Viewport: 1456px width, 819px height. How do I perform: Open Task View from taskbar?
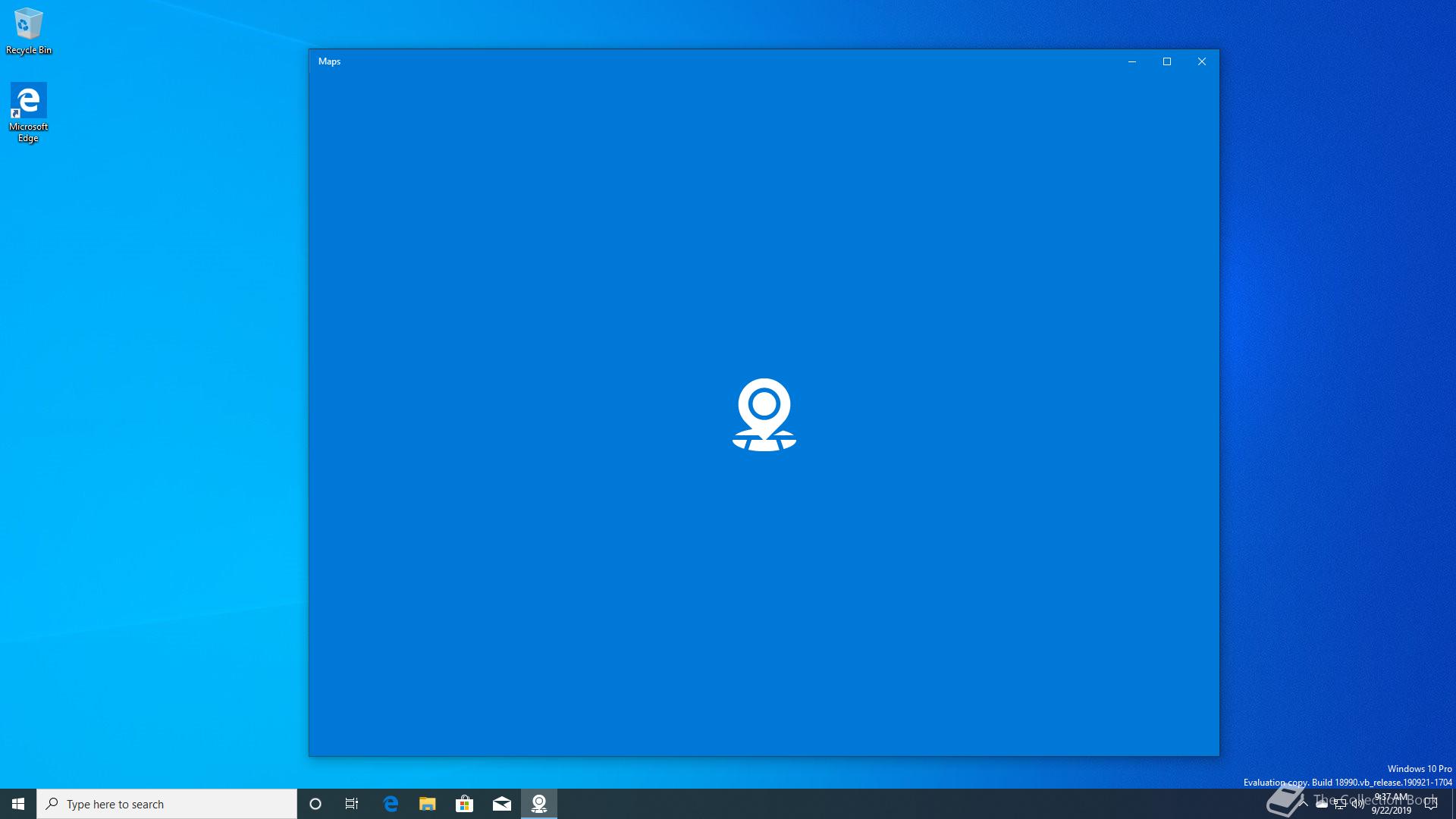coord(352,804)
